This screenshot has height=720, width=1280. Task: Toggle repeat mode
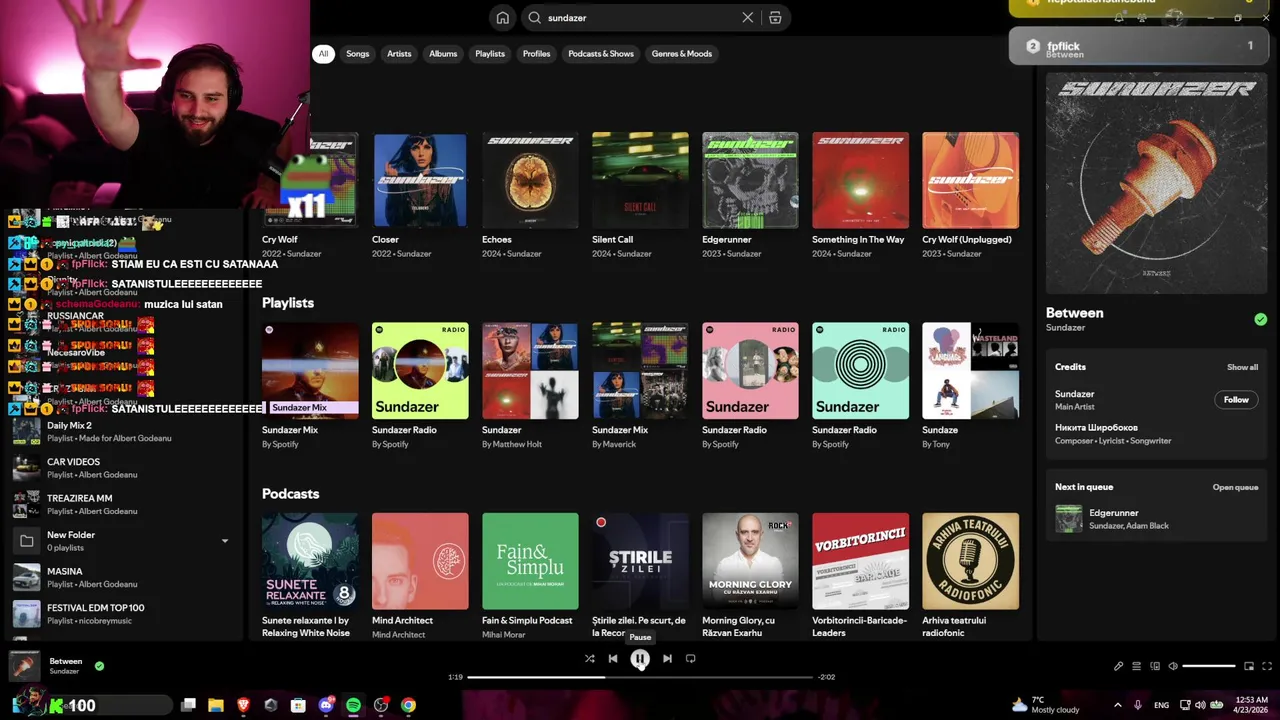691,658
